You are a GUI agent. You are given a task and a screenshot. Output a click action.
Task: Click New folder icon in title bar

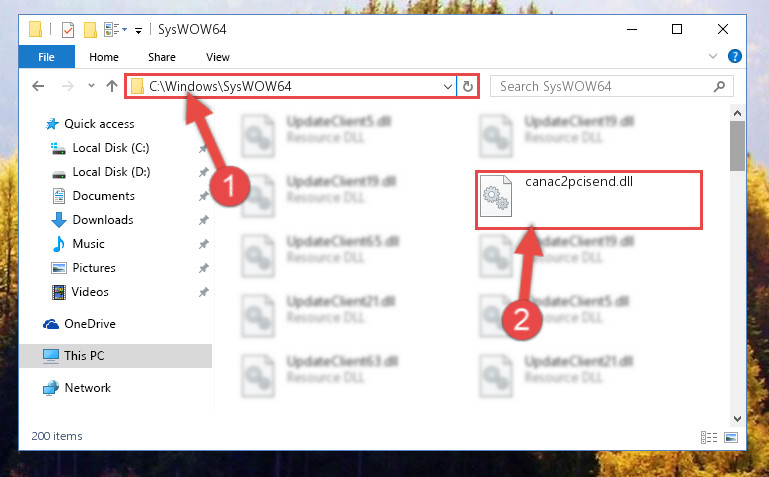90,30
